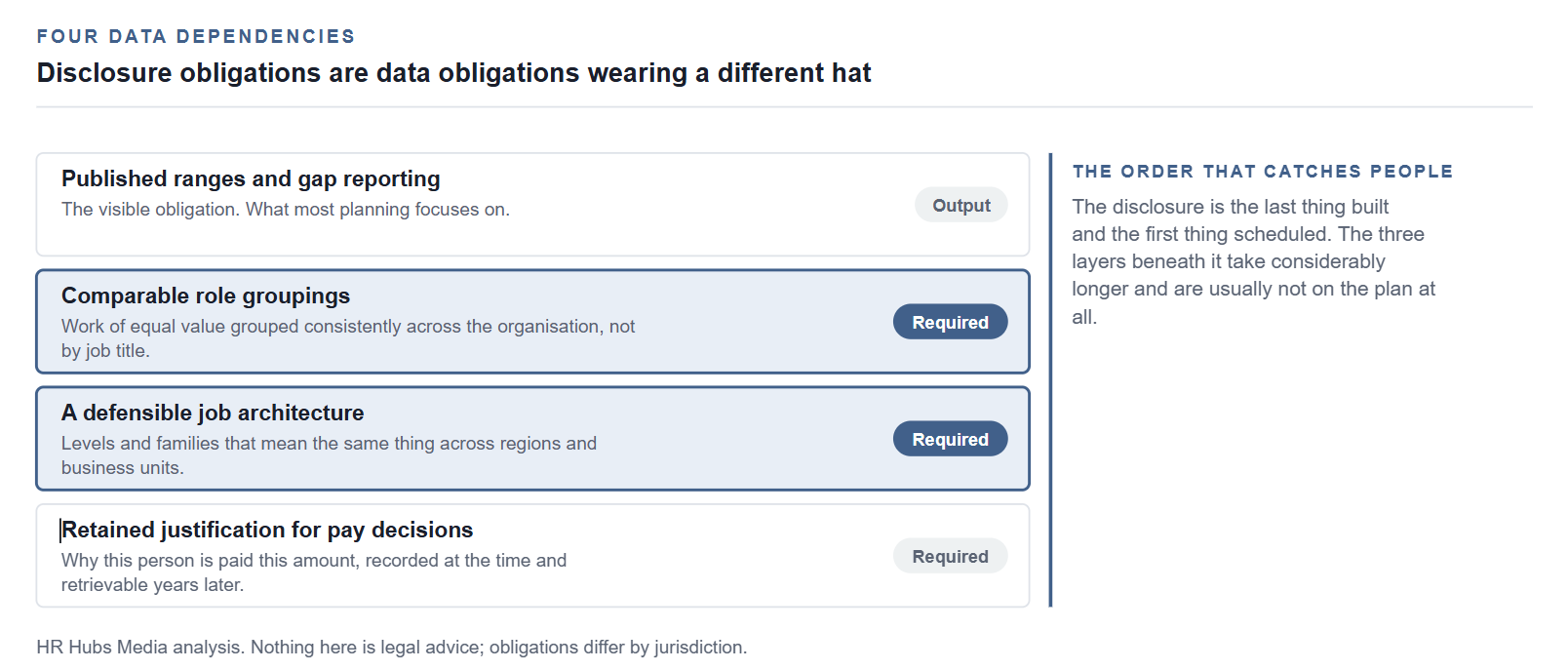This screenshot has height=670, width=1568.
Task: Click the description 'The visible obligation' text
Action: coord(286,209)
